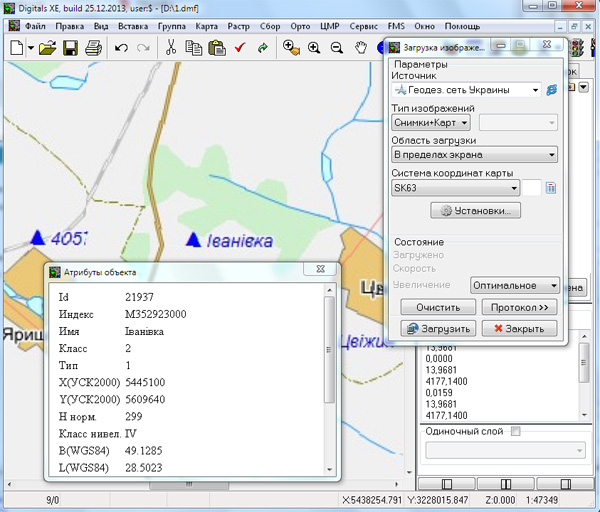This screenshot has height=512, width=600.
Task: Enable the Одиночный слой checkbox
Action: tap(516, 431)
